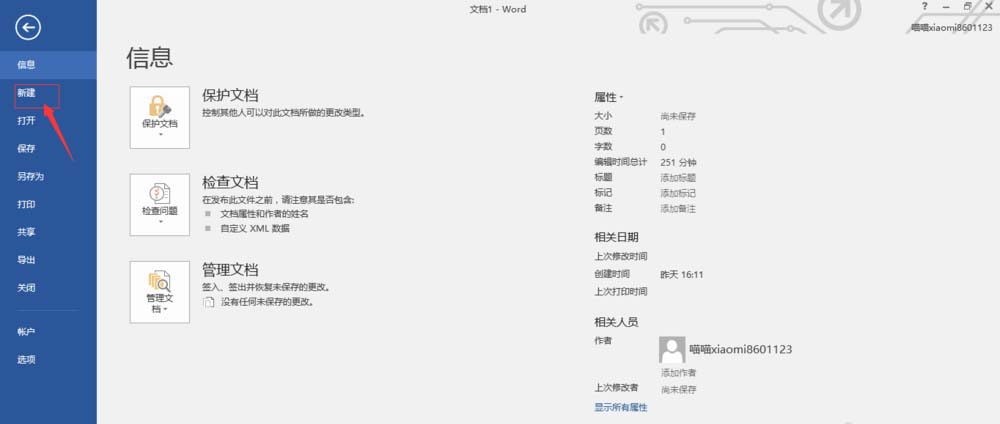The height and width of the screenshot is (424, 1000).
Task: Open the Protect Document (保护文档) lock button
Action: [159, 117]
